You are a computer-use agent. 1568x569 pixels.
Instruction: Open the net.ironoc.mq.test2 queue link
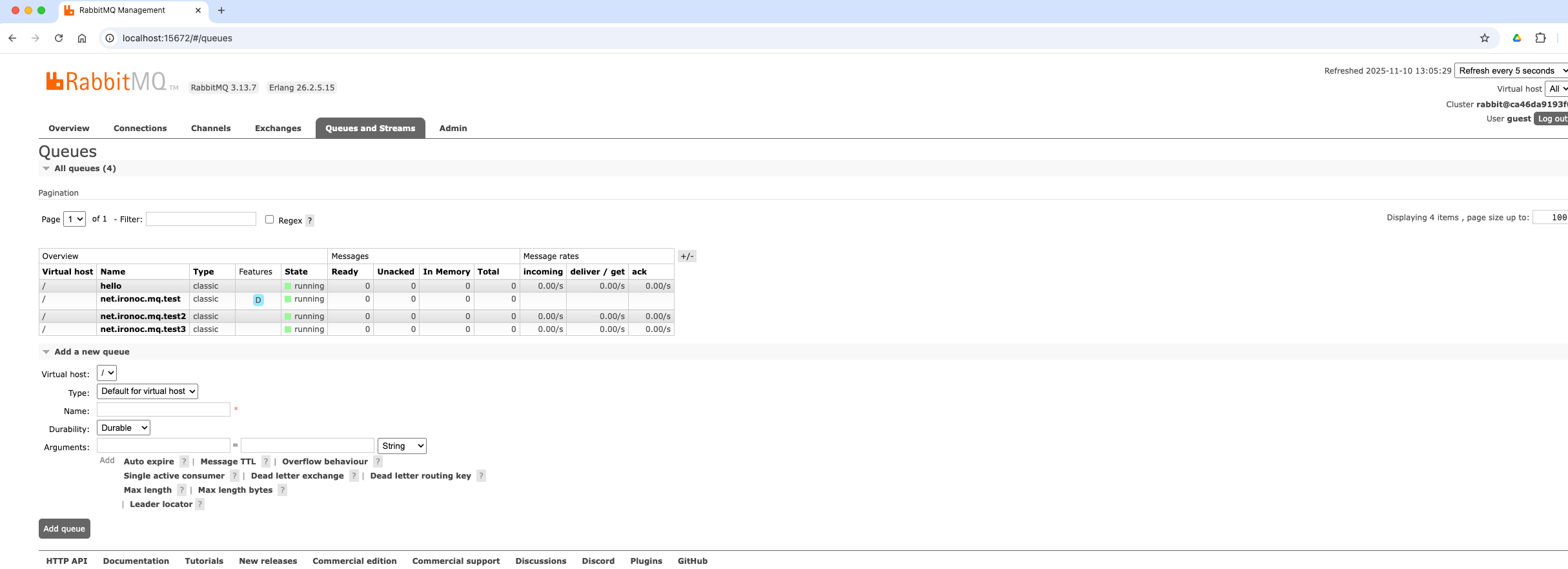[143, 316]
